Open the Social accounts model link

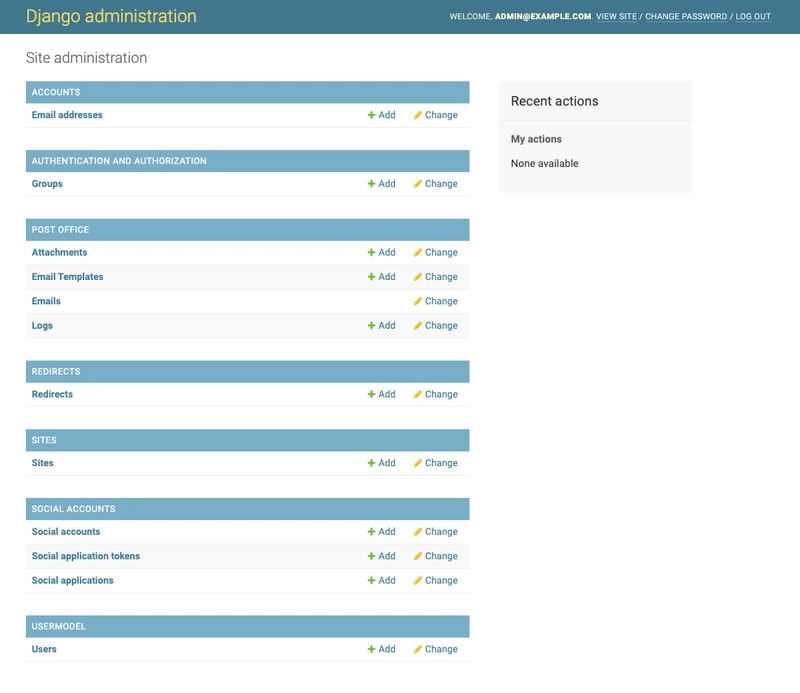point(66,532)
